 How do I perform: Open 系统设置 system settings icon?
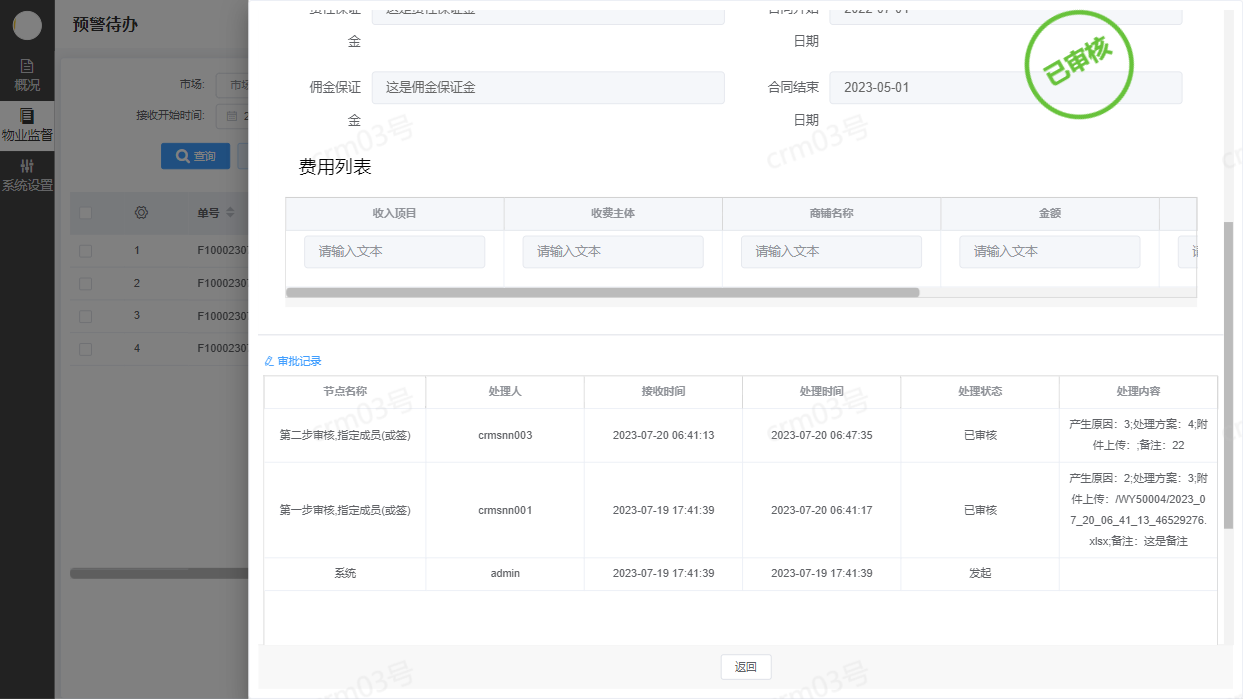tap(27, 166)
